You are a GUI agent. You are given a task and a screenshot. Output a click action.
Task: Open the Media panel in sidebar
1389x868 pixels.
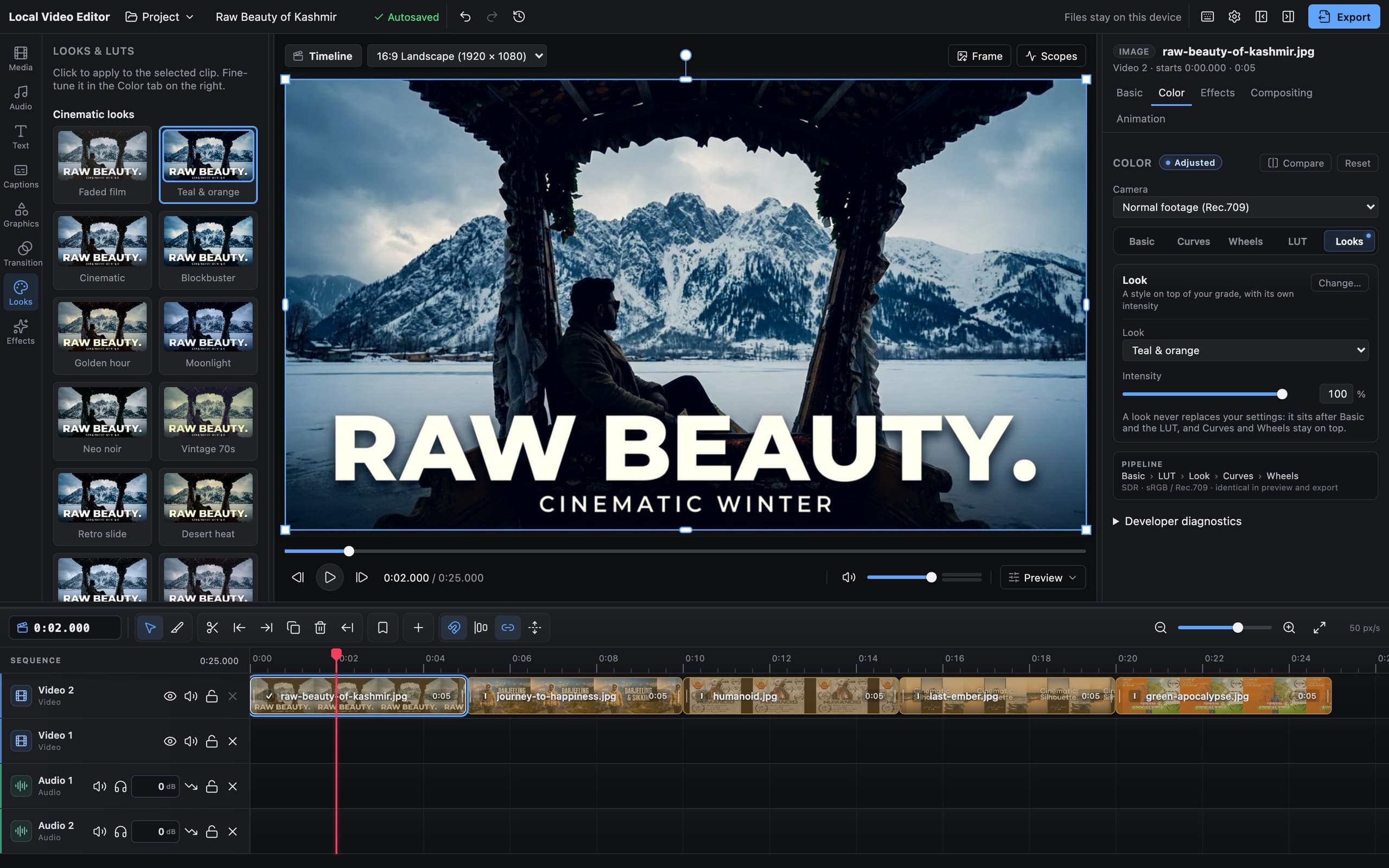pos(21,59)
